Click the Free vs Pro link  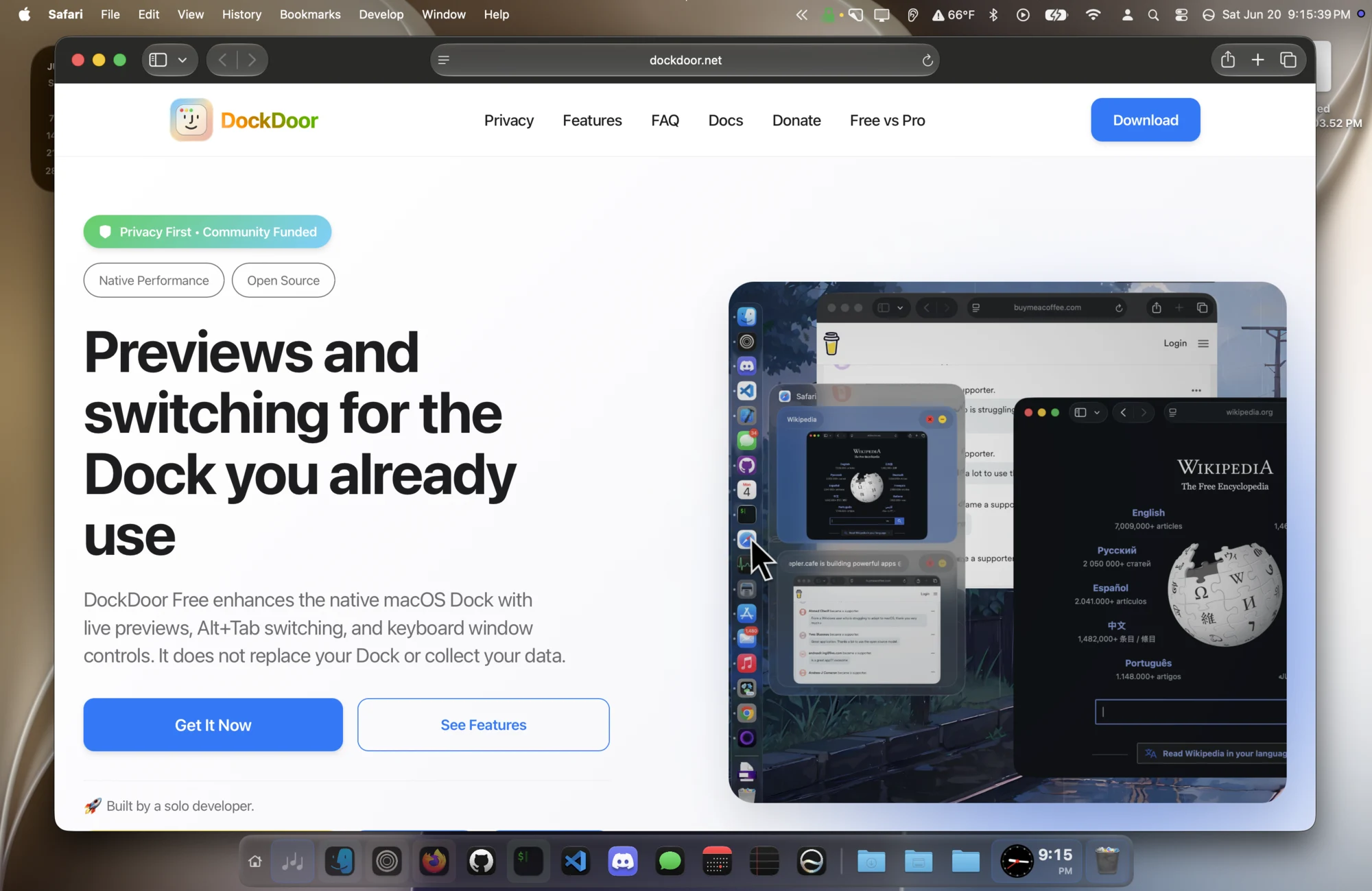click(x=888, y=120)
